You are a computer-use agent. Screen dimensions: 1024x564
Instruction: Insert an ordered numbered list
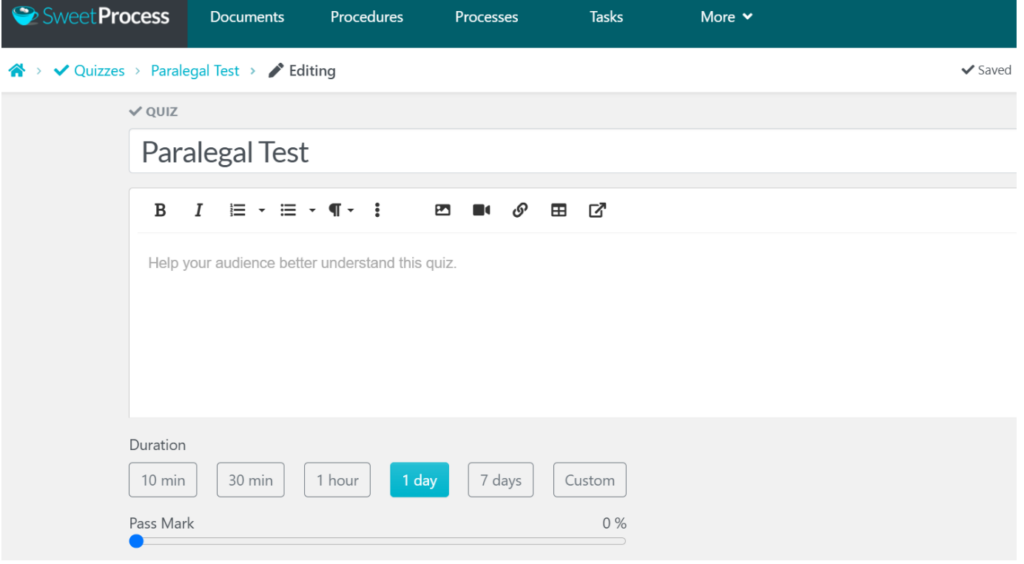(x=237, y=210)
